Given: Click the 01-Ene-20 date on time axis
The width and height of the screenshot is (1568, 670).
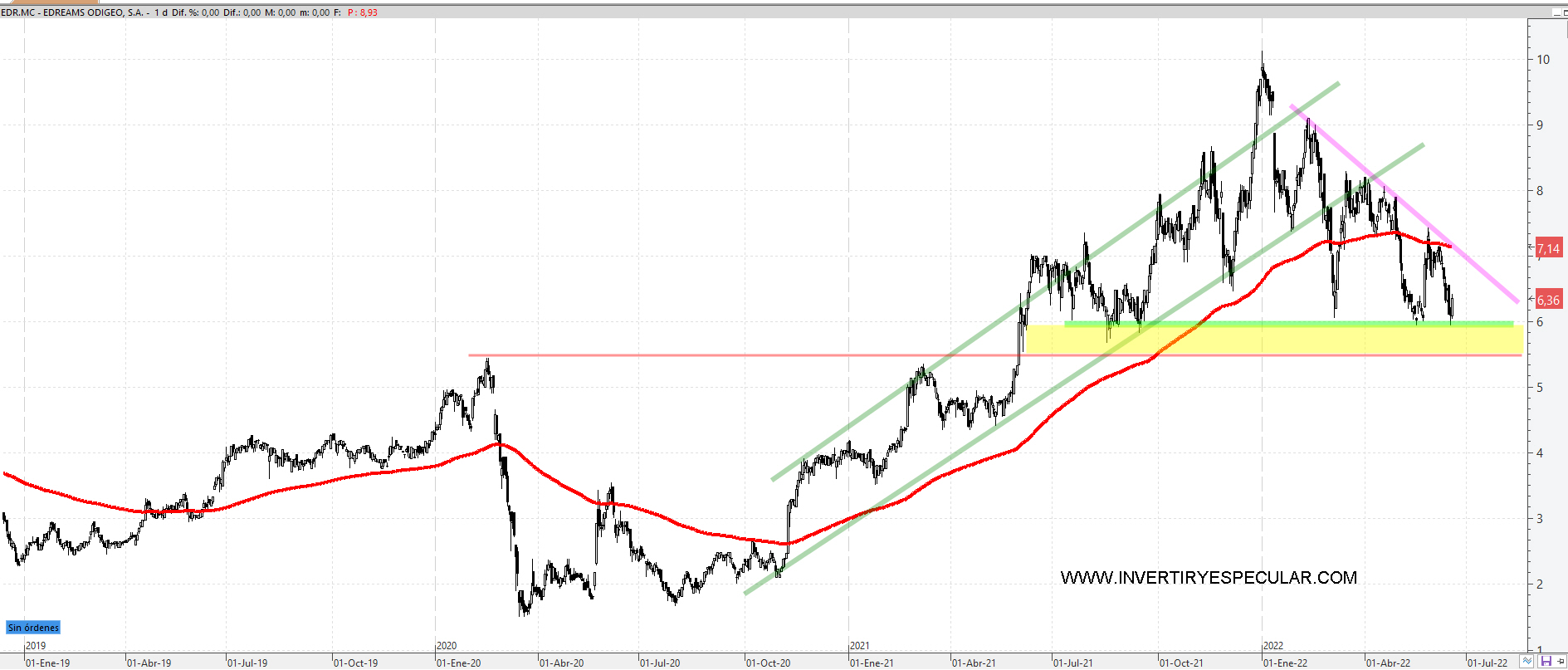Looking at the screenshot, I should click(458, 663).
